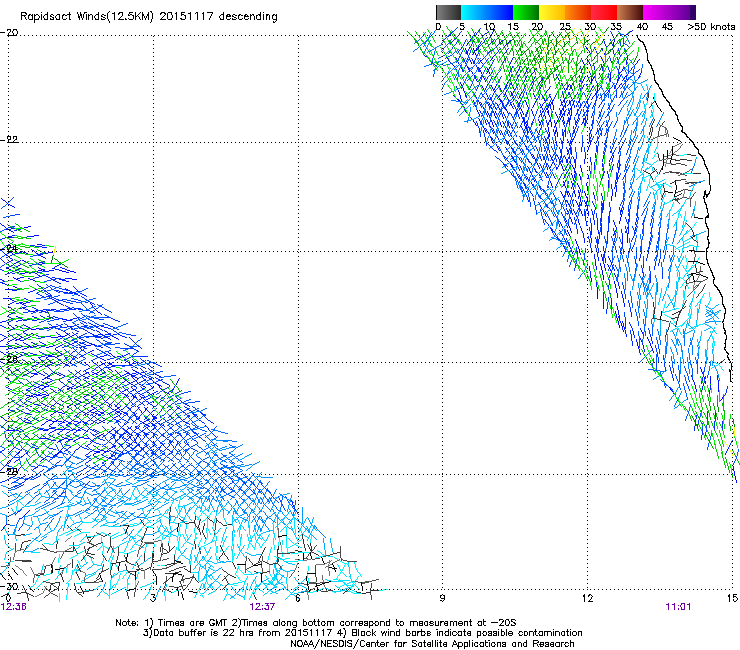
Task: Click the plot title 'Rapidsact Winds(12.5KM) 20151117 descending'
Action: pos(149,16)
